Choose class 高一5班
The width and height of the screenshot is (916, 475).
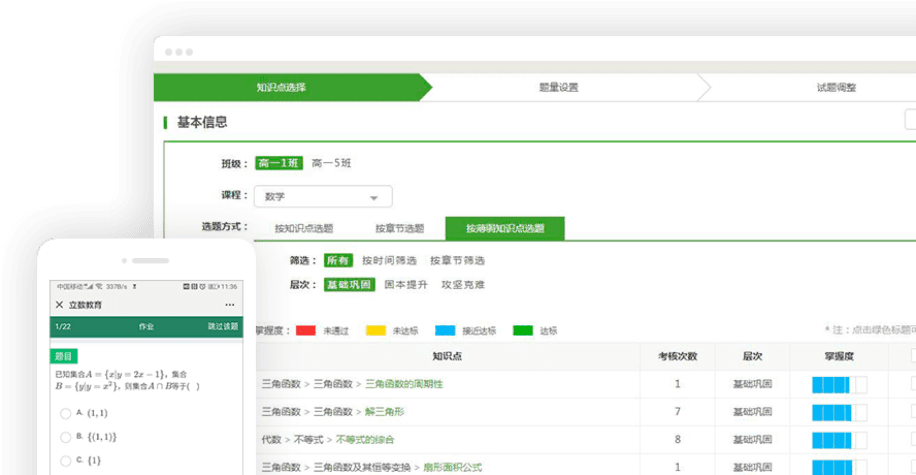331,163
